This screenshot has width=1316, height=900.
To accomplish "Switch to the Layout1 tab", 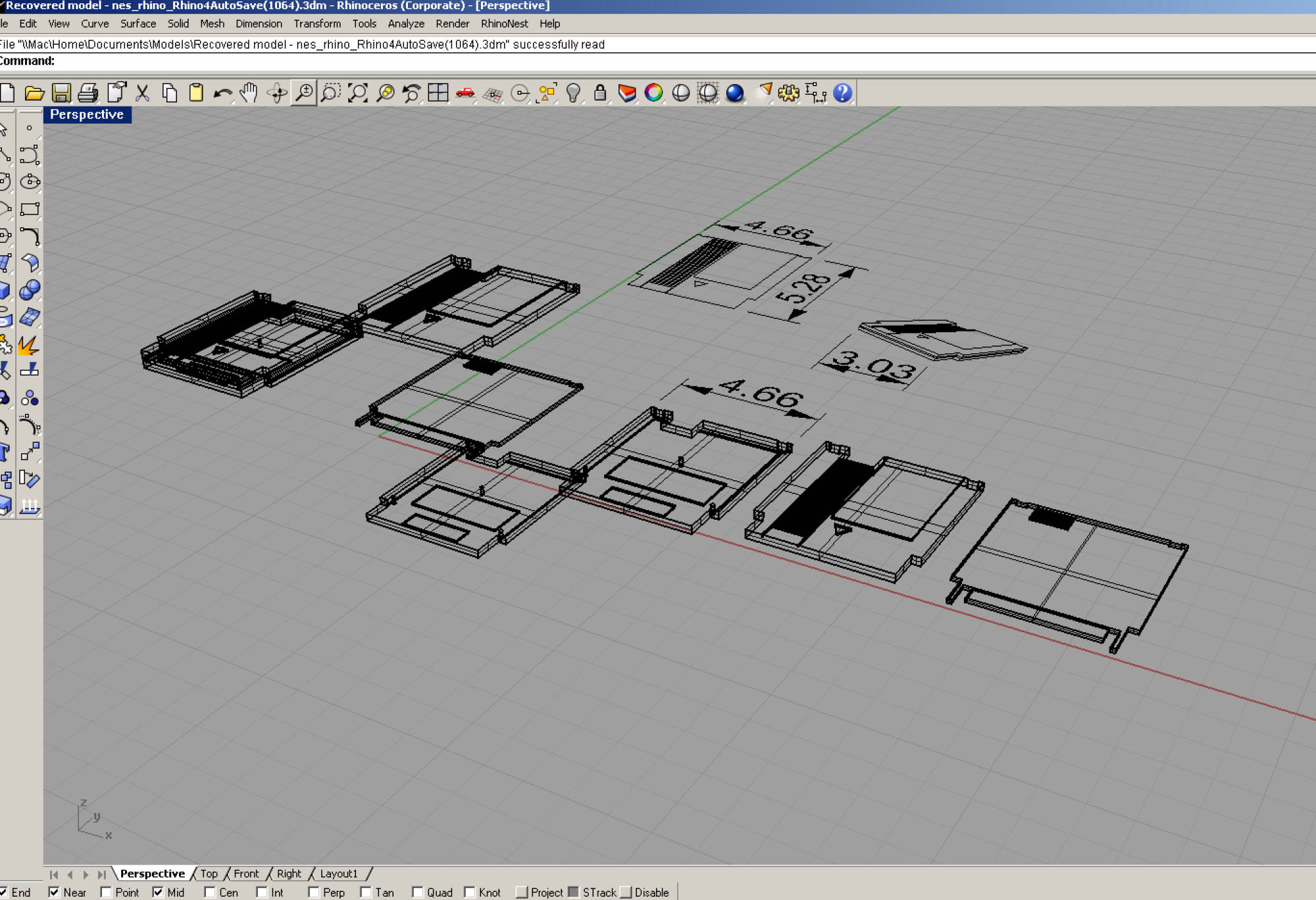I will [338, 874].
